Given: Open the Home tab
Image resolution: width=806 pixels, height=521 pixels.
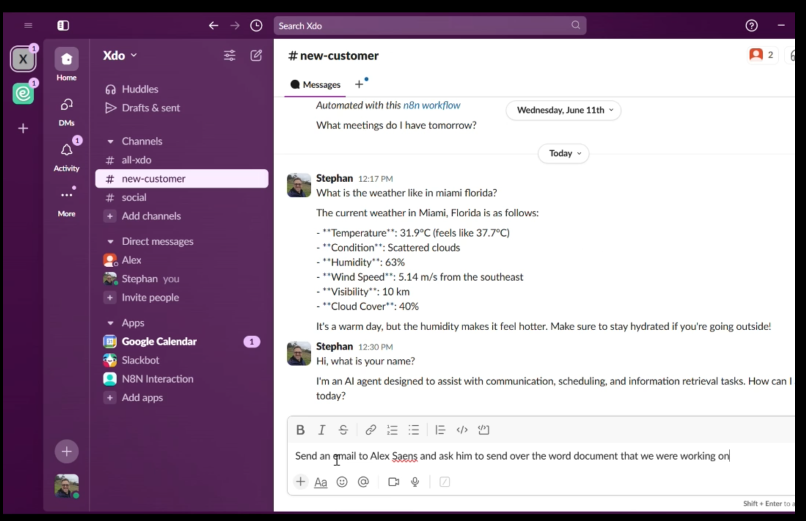Looking at the screenshot, I should click(66, 64).
